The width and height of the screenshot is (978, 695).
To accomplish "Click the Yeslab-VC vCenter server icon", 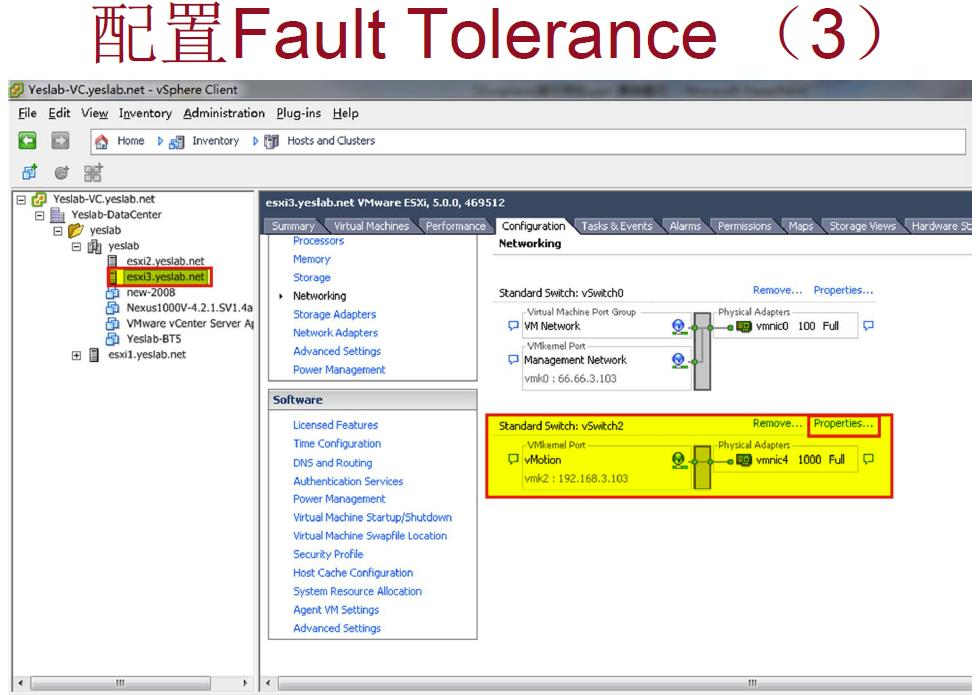I will coord(39,199).
